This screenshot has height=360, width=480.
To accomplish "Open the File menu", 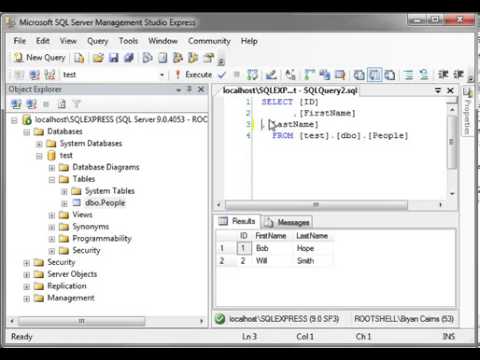I will [x=20, y=41].
